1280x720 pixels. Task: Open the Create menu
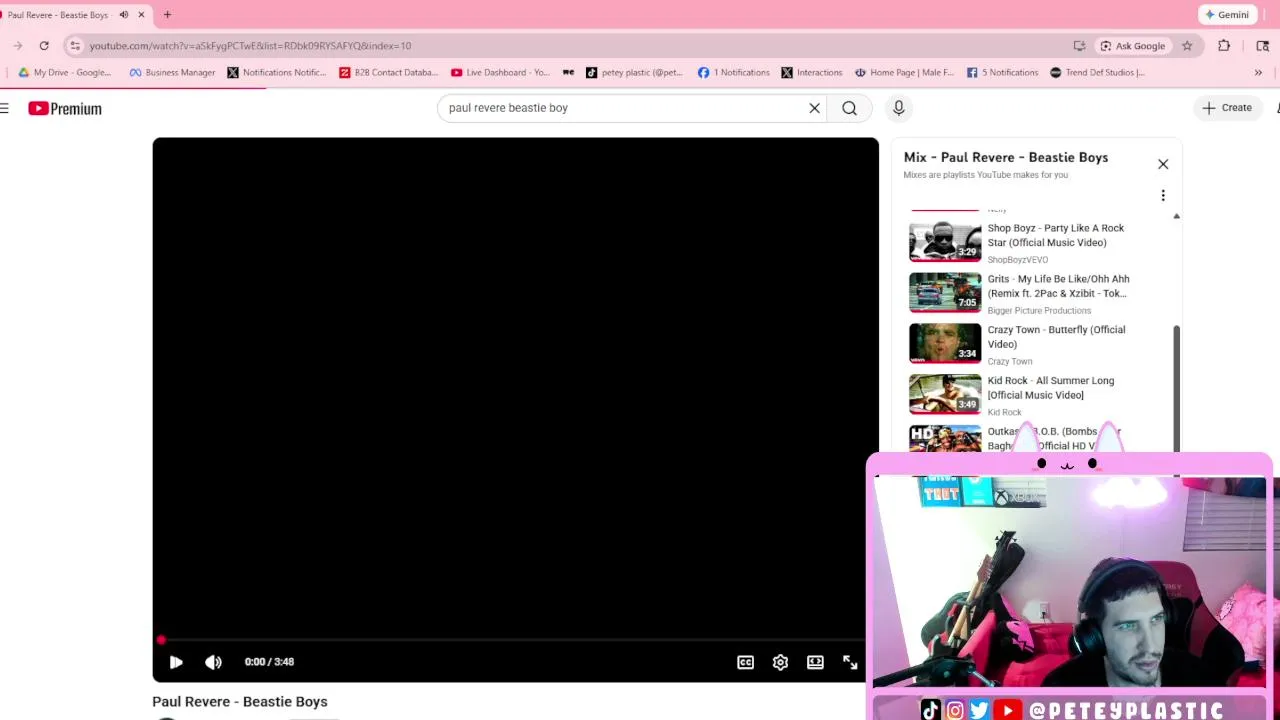(1227, 108)
